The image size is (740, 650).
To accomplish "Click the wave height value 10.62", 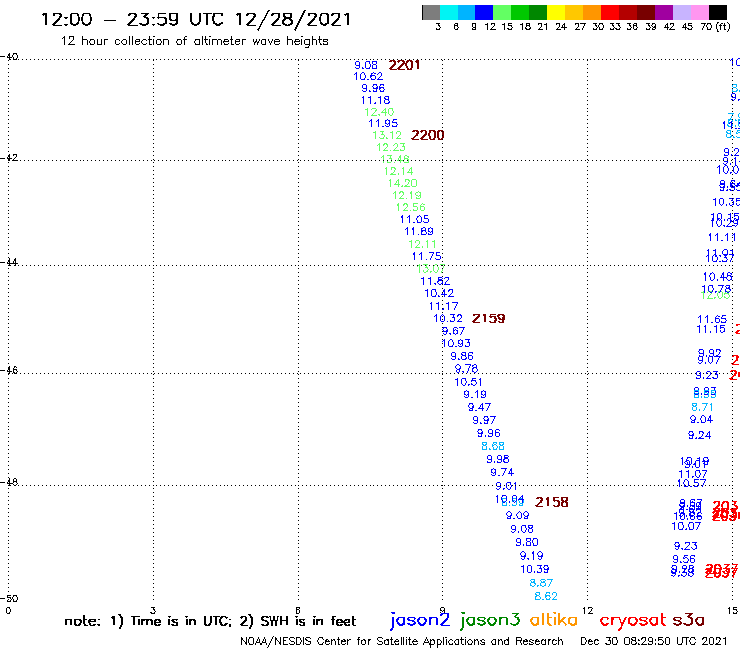I will pos(368,76).
